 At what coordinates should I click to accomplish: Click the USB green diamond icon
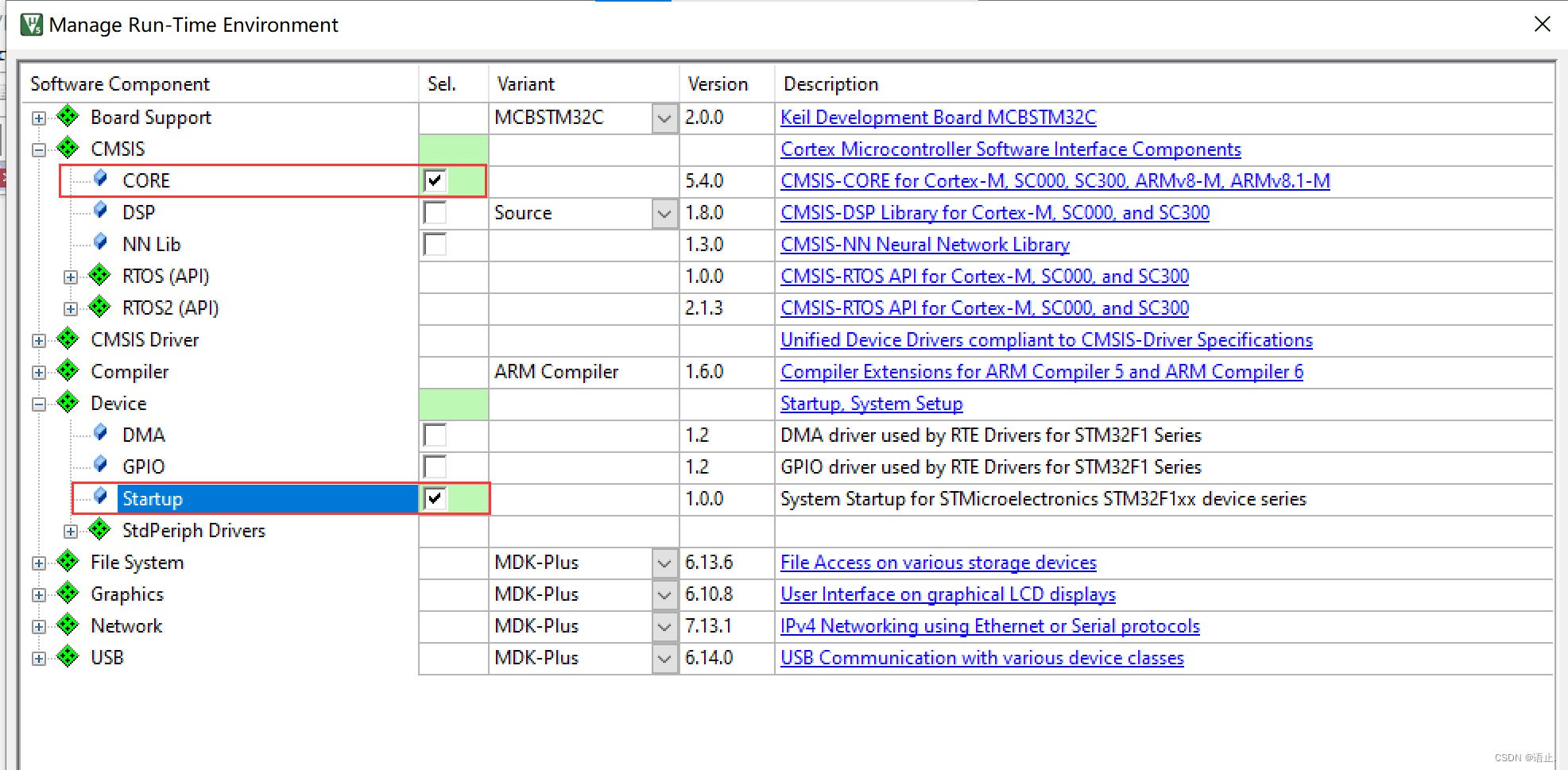point(68,657)
